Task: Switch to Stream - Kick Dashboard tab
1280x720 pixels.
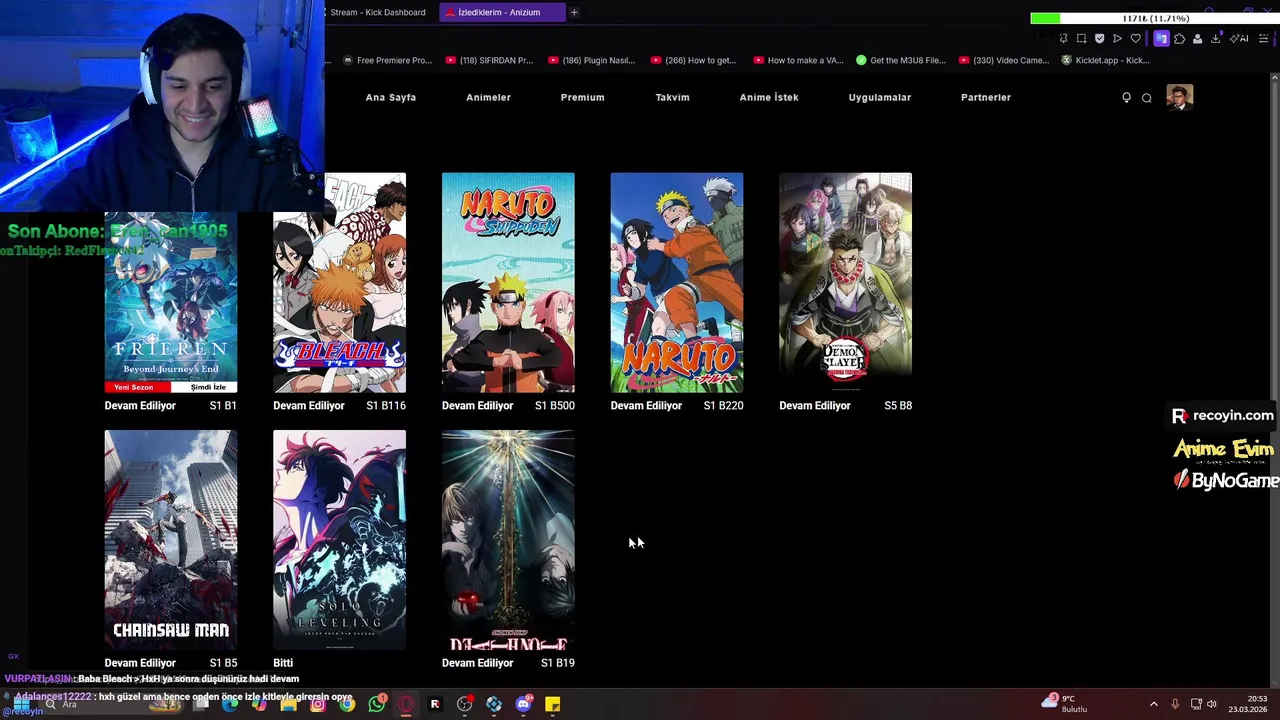Action: coord(377,12)
